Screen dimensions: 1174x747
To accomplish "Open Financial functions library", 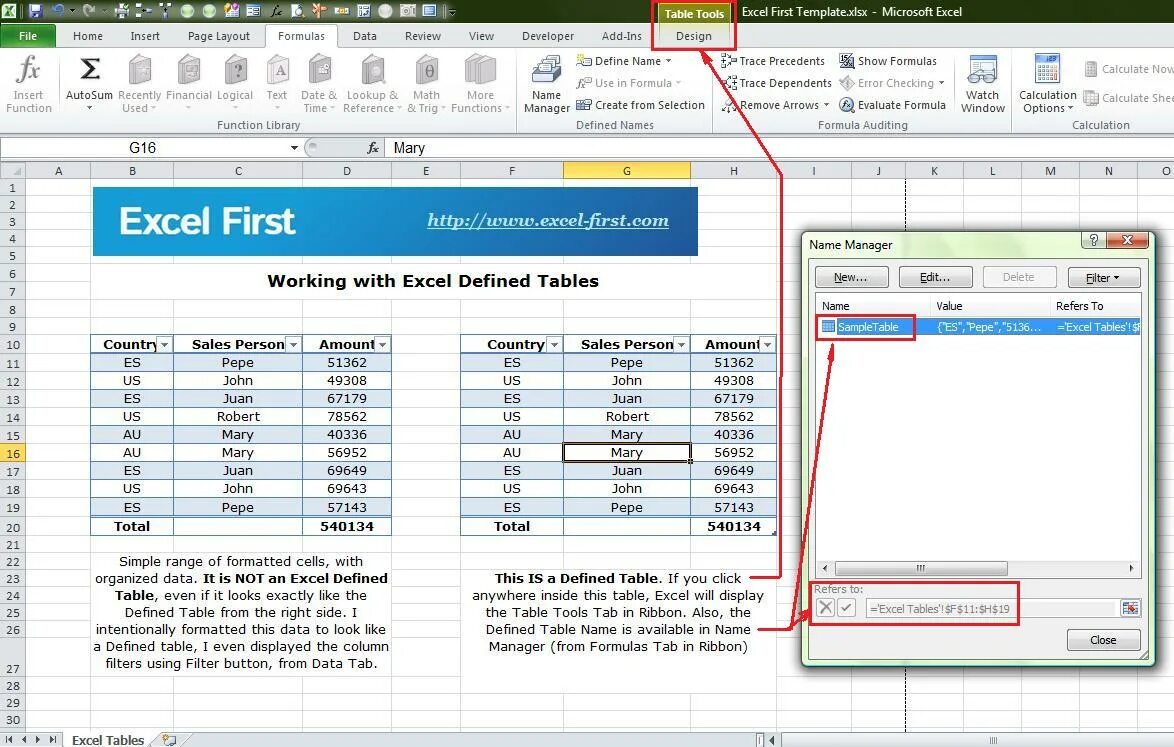I will pyautogui.click(x=189, y=84).
